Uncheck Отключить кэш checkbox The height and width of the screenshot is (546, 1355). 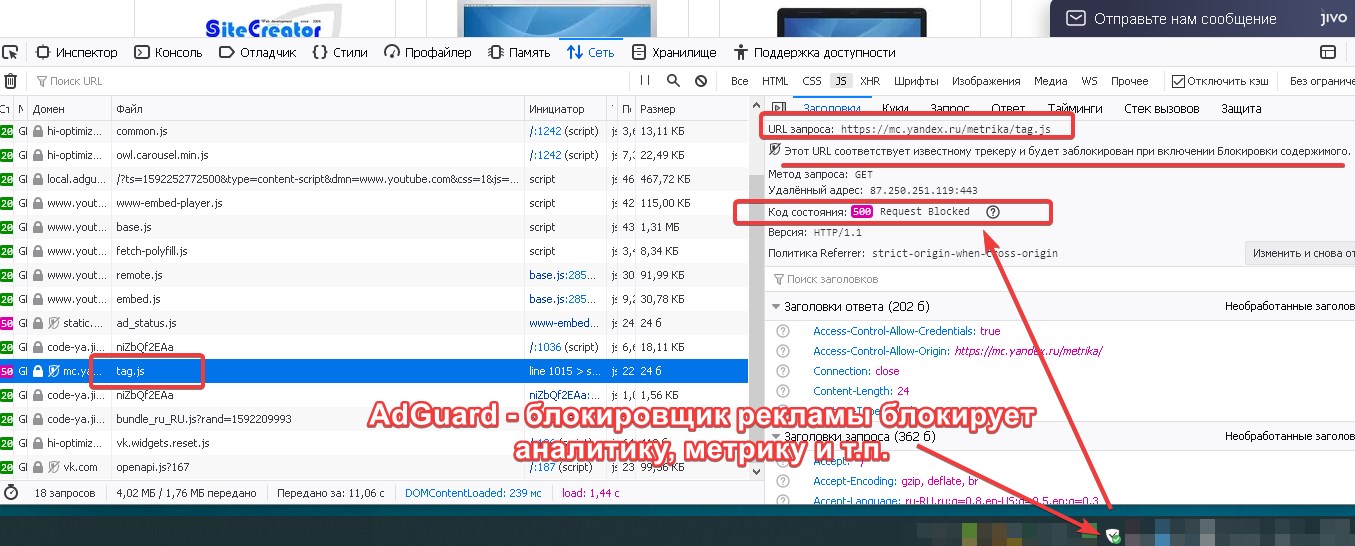coord(1179,81)
